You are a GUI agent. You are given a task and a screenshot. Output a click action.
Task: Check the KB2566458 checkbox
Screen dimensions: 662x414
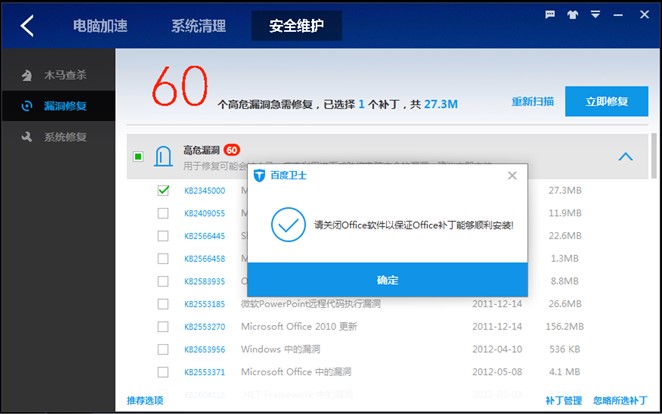tap(163, 258)
